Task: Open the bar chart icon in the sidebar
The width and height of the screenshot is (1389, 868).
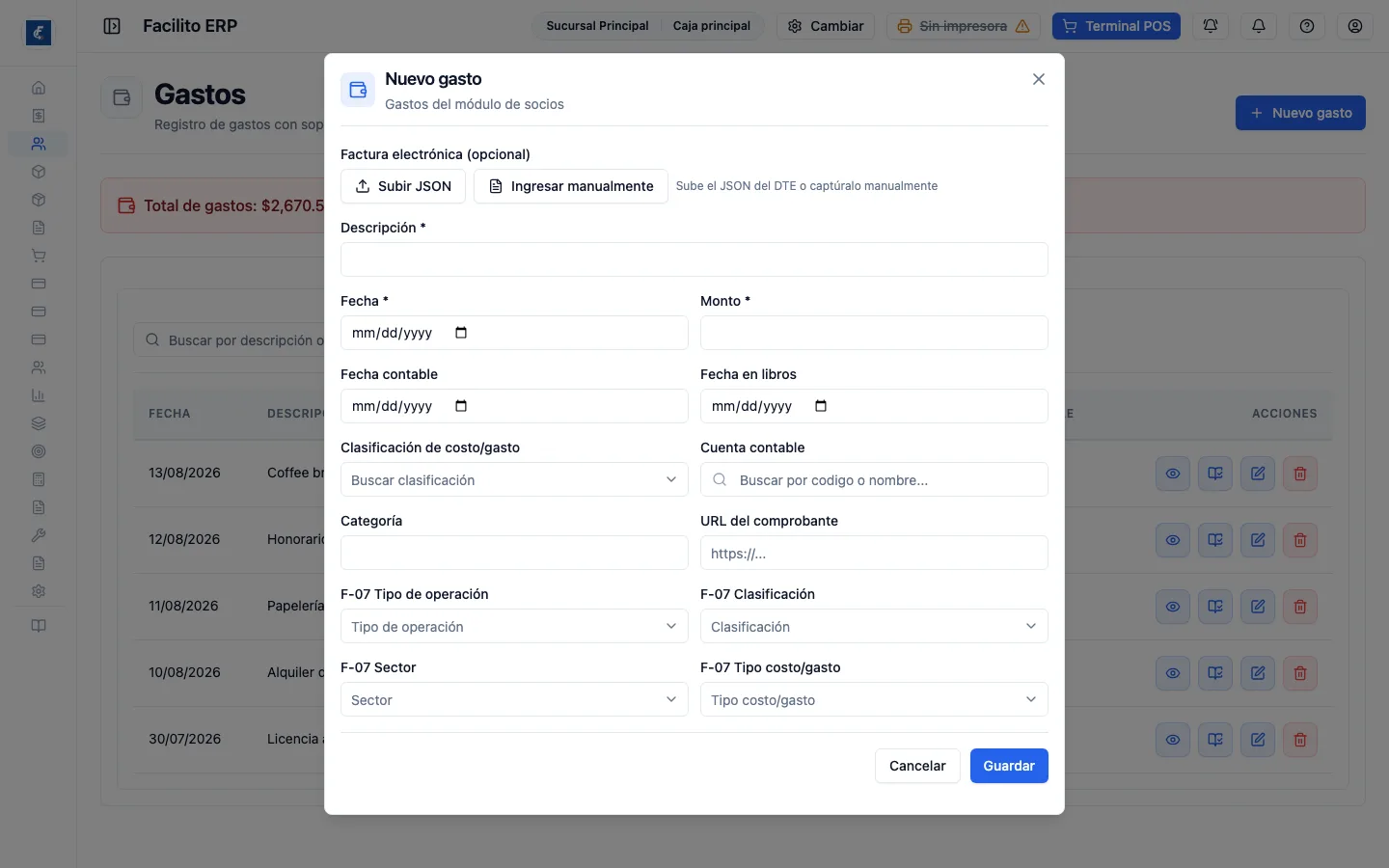Action: coord(39,395)
